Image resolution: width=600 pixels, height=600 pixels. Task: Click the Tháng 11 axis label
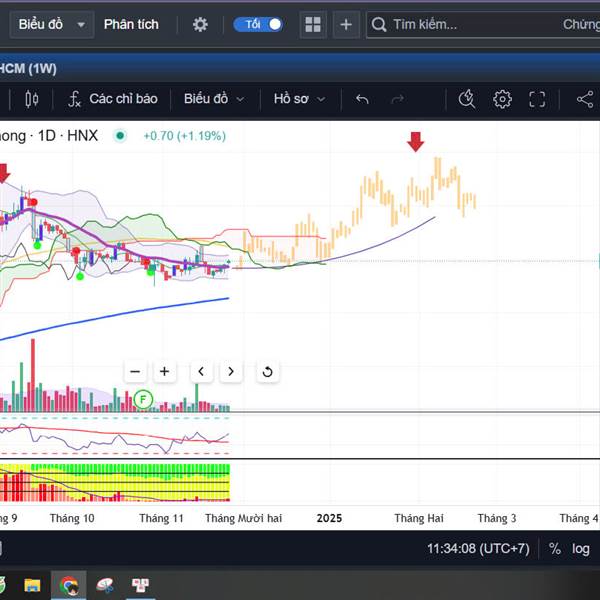coord(161,518)
